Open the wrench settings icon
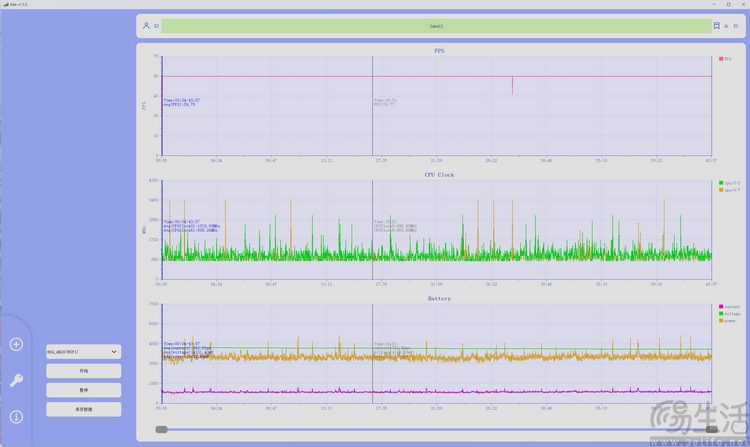750x447 pixels. click(16, 380)
